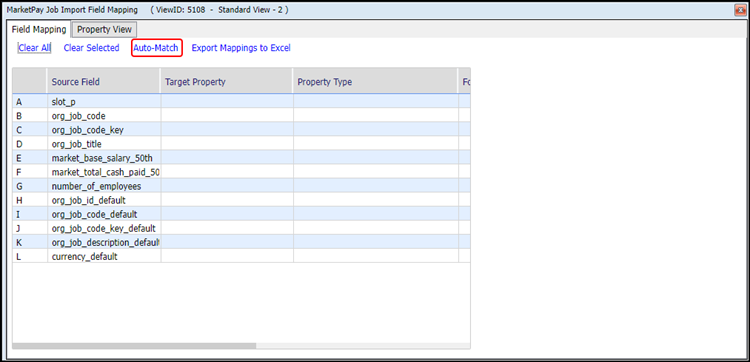Click the Target Property column header
750x362 pixels.
pyautogui.click(x=227, y=82)
